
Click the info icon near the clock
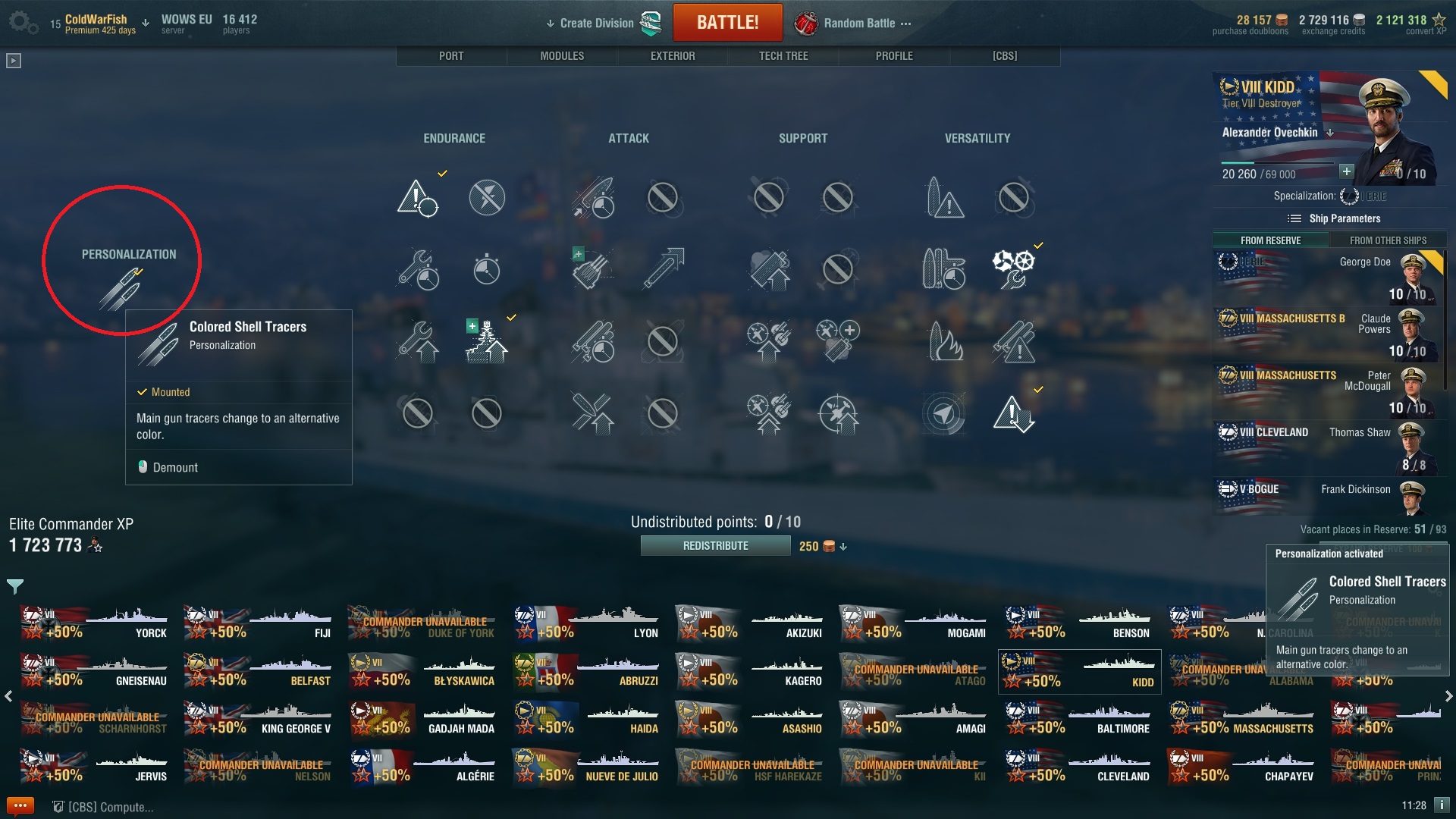pos(1441,805)
